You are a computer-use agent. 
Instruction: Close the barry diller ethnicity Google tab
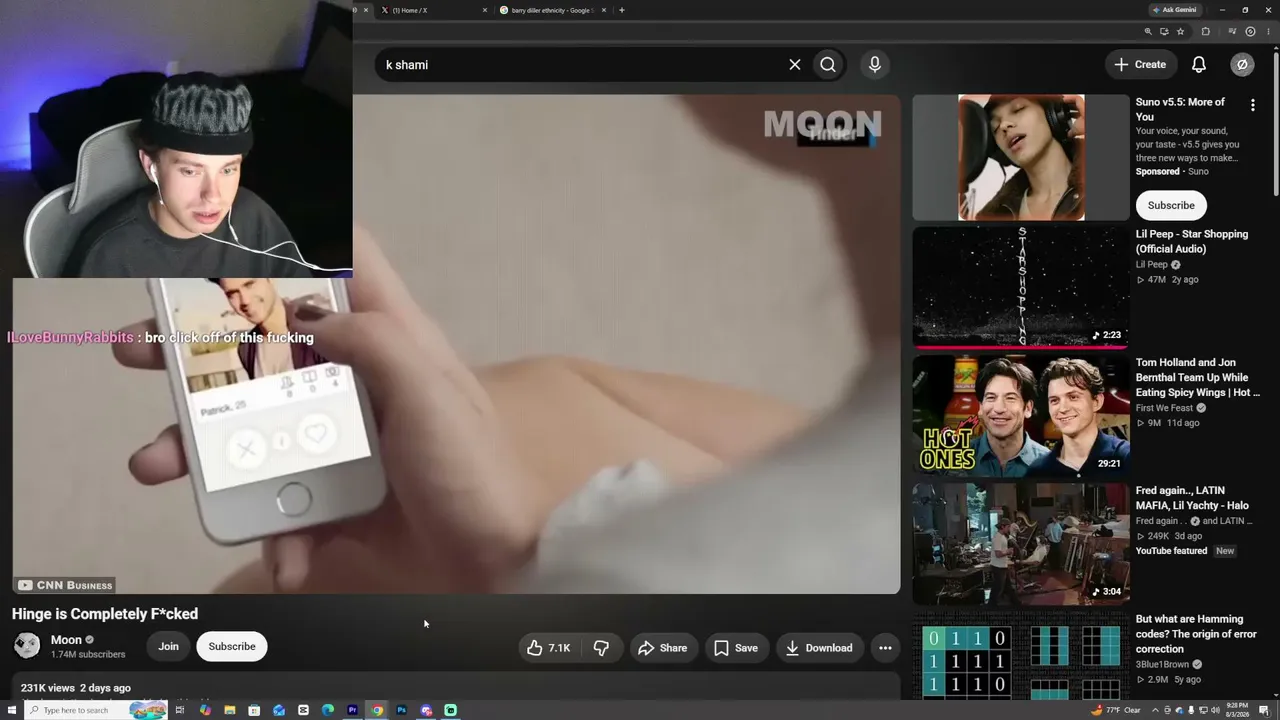click(x=604, y=10)
